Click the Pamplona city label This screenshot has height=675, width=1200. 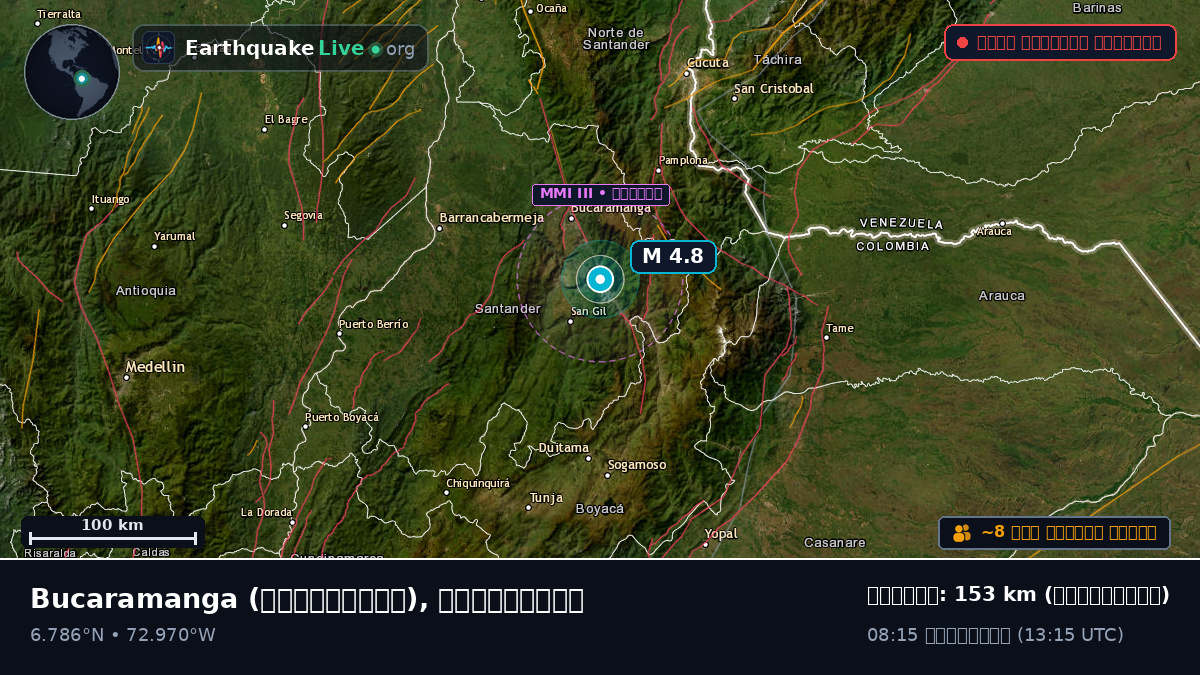tap(683, 160)
